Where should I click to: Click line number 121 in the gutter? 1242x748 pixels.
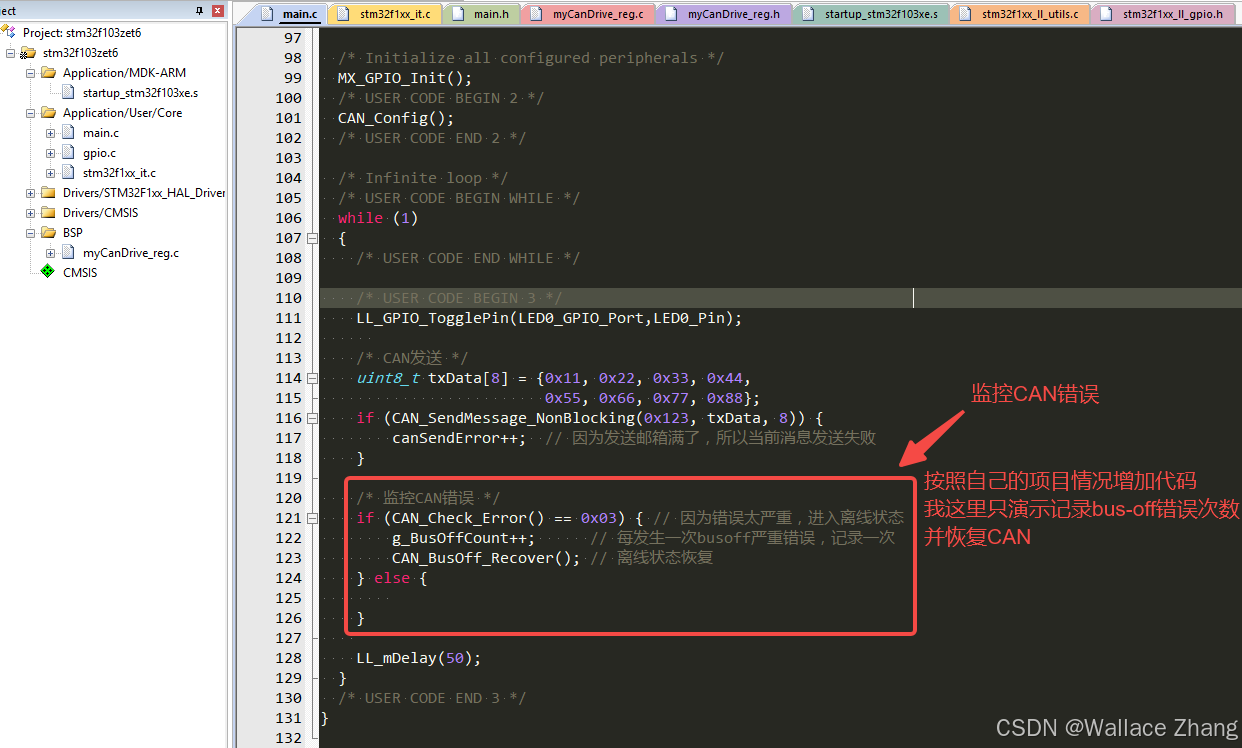(x=288, y=518)
